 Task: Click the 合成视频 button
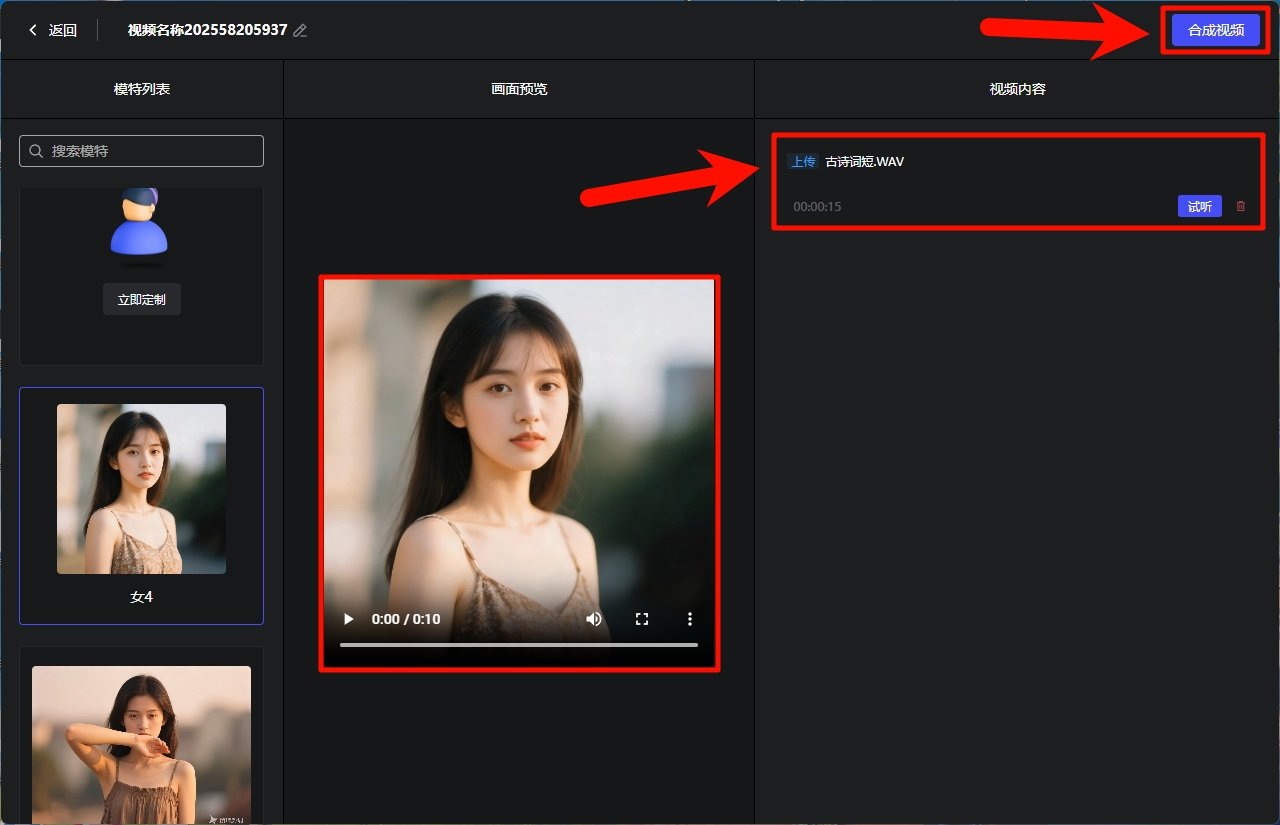[1215, 30]
